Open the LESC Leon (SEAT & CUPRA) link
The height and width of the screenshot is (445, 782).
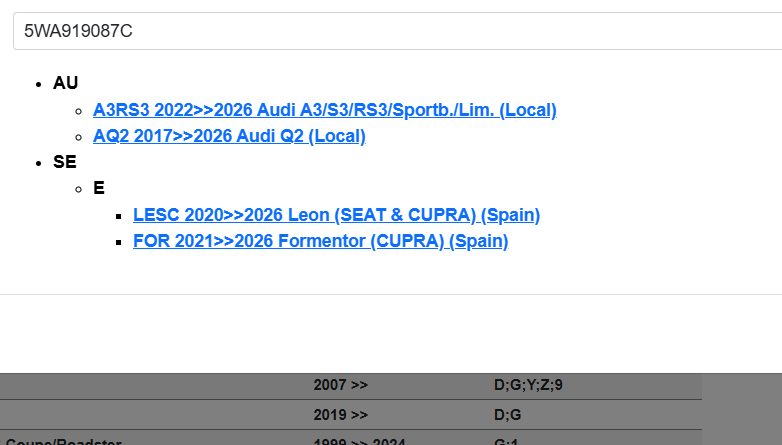[336, 215]
